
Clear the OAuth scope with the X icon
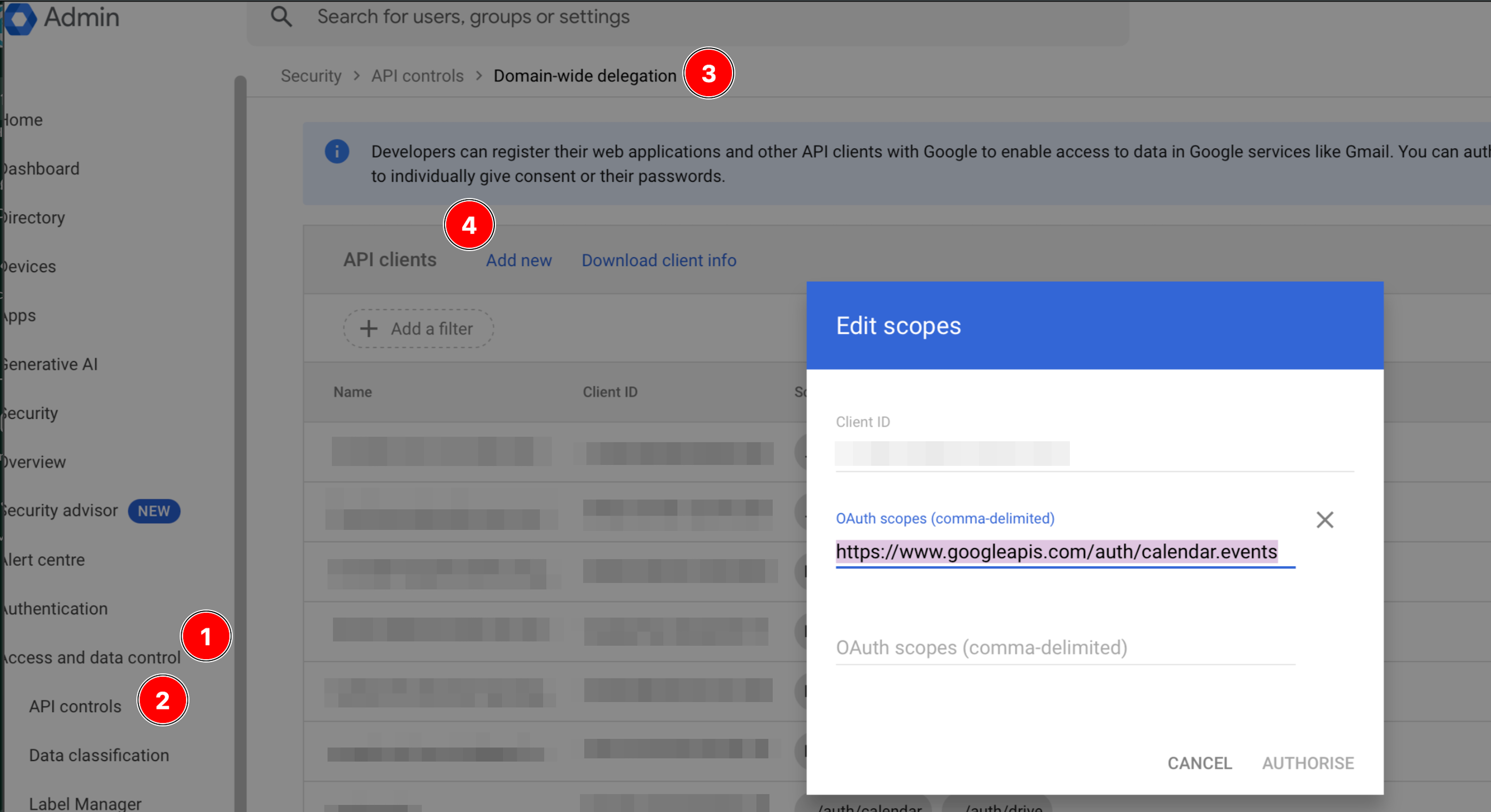coord(1324,519)
